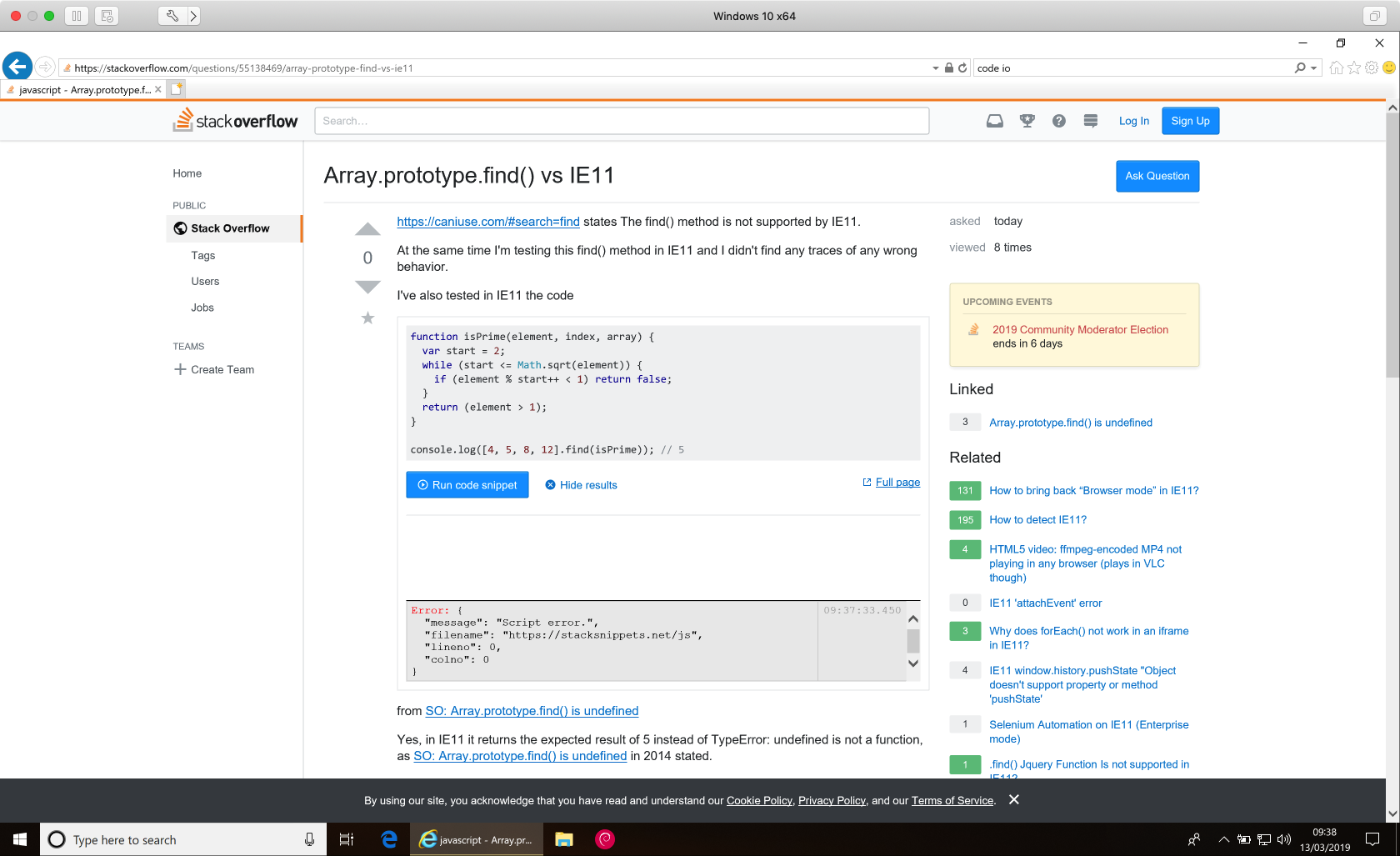Click Create Team in the sidebar
Screen dimensions: 1400x856
point(214,370)
